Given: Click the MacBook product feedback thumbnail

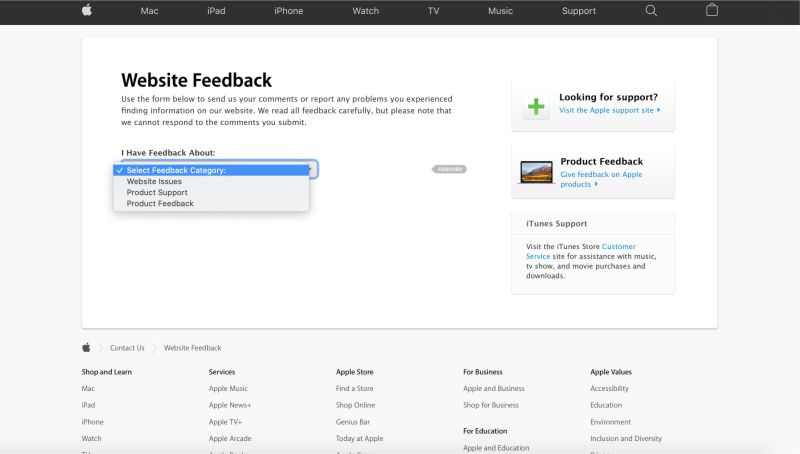Looking at the screenshot, I should point(536,172).
